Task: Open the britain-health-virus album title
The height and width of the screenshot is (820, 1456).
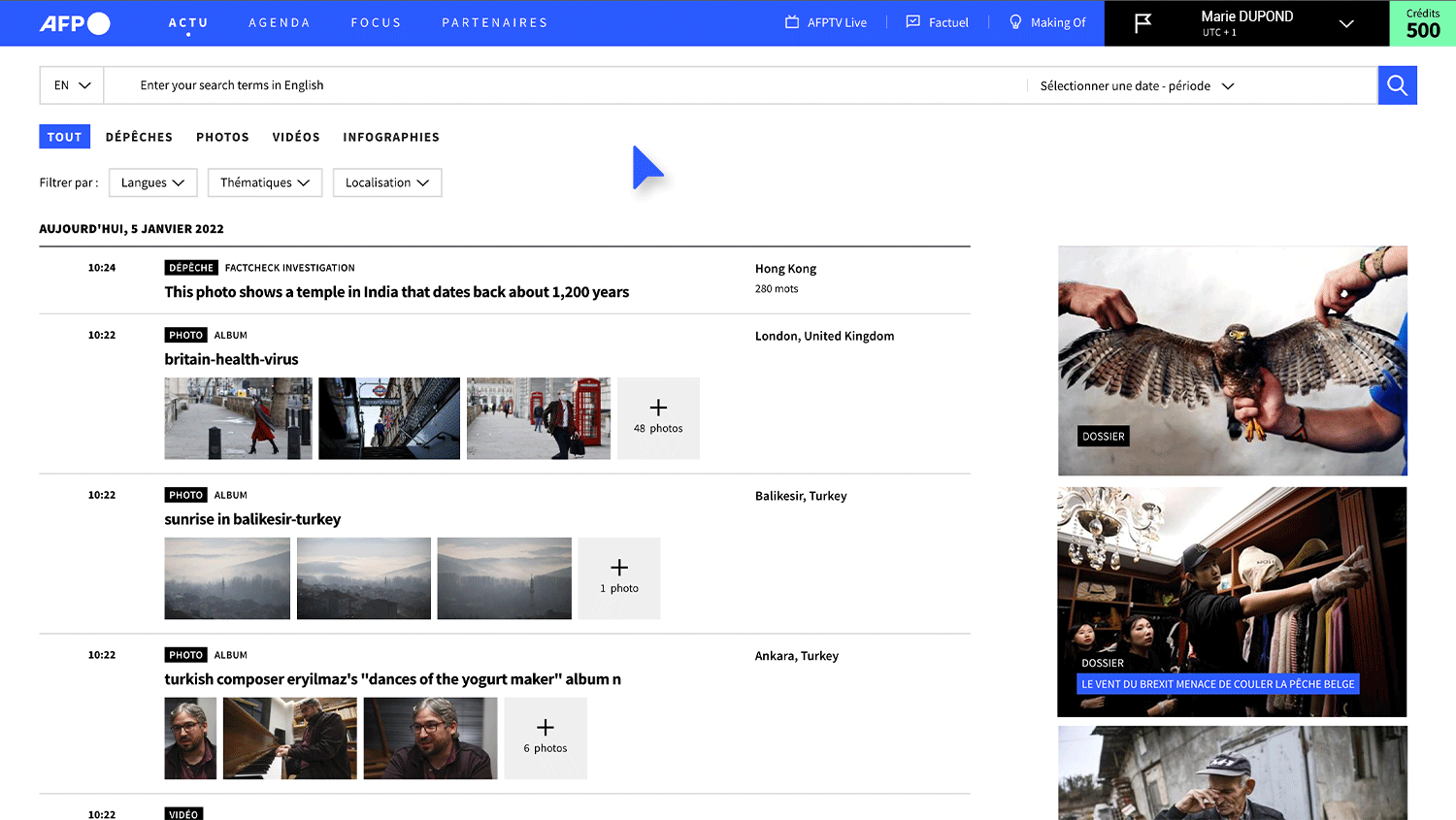Action: pos(231,359)
